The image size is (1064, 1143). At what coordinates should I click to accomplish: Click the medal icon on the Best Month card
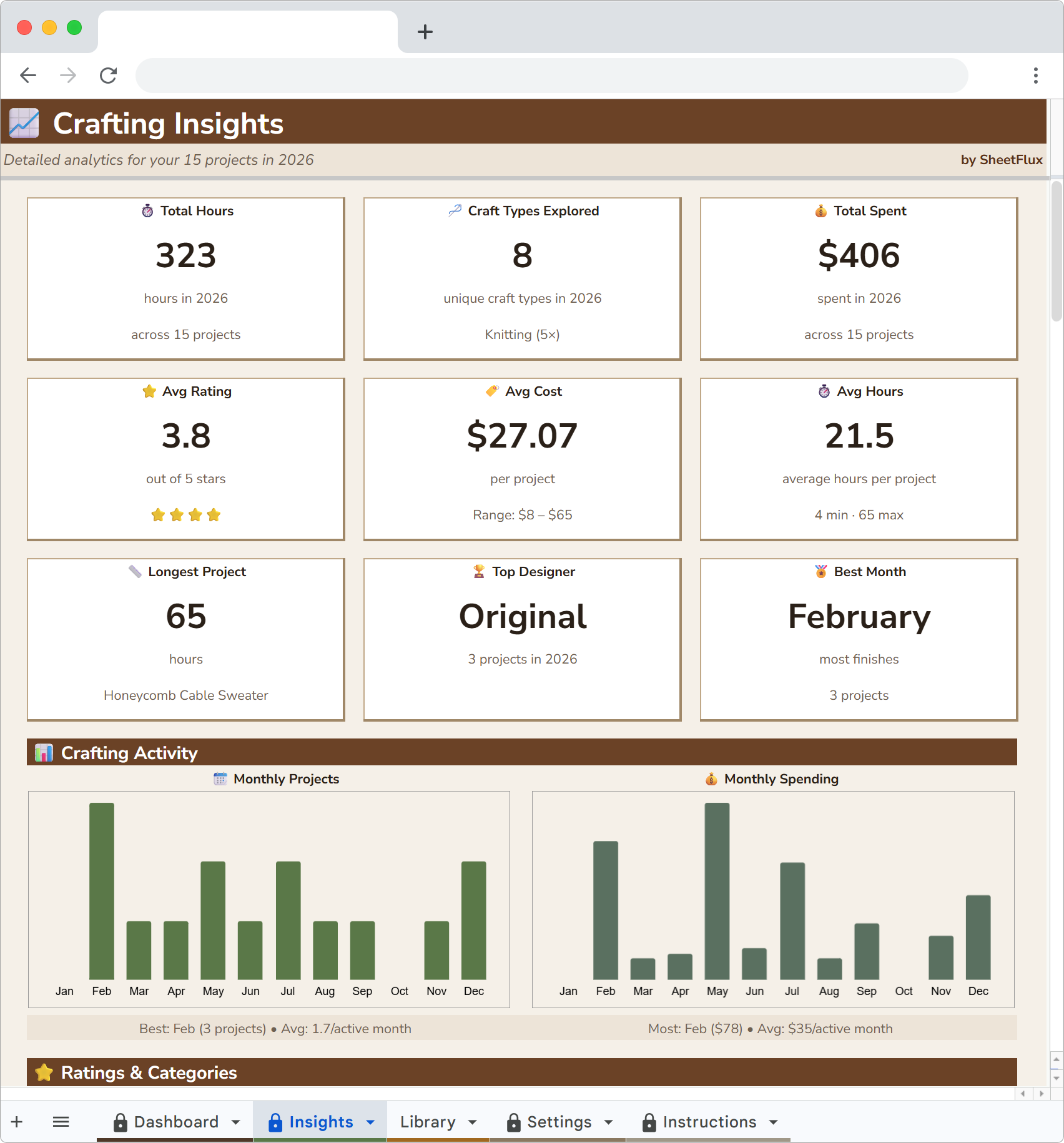[x=820, y=571]
